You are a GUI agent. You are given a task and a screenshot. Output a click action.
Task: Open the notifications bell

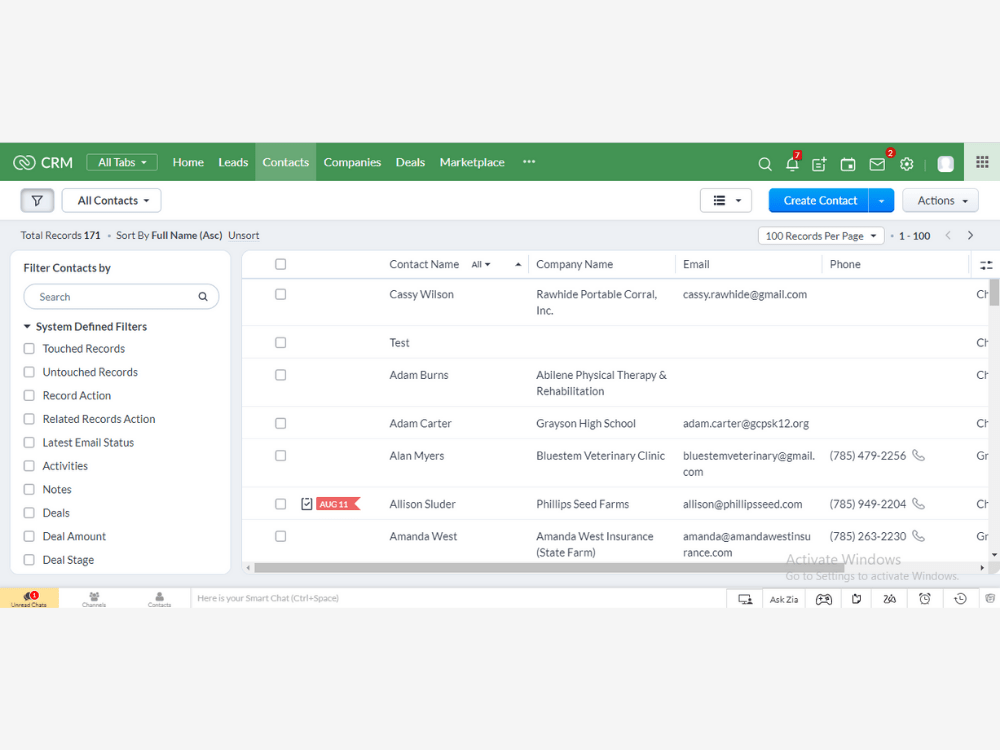tap(792, 164)
